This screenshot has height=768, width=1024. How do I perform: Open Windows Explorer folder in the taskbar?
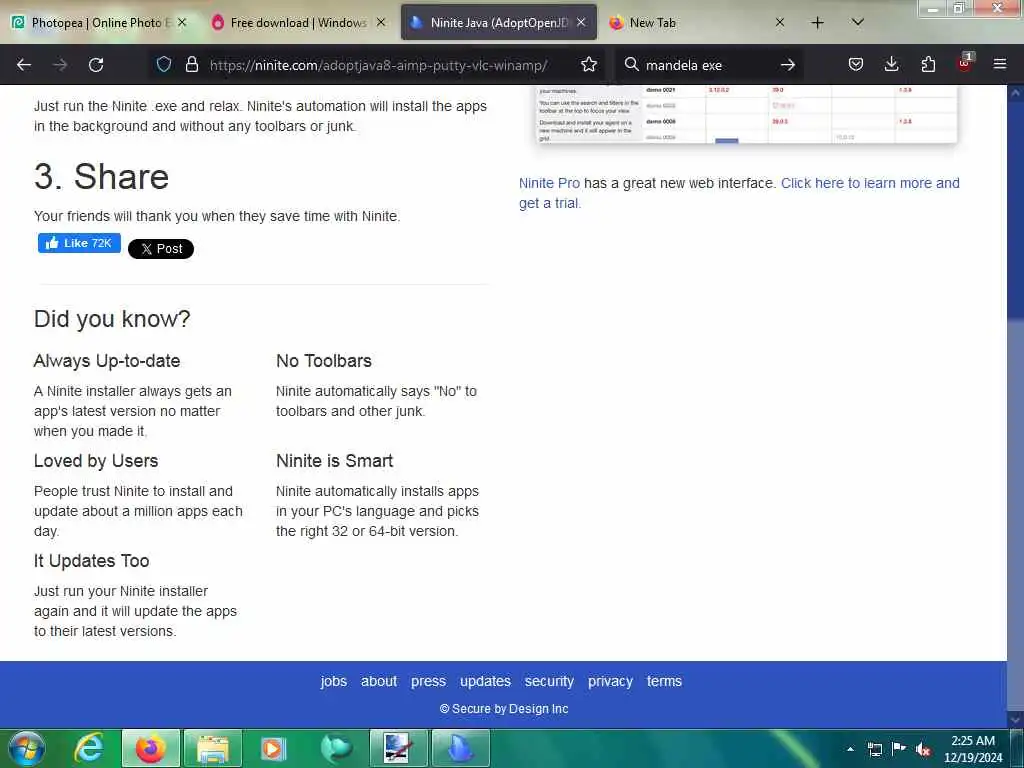pyautogui.click(x=213, y=748)
